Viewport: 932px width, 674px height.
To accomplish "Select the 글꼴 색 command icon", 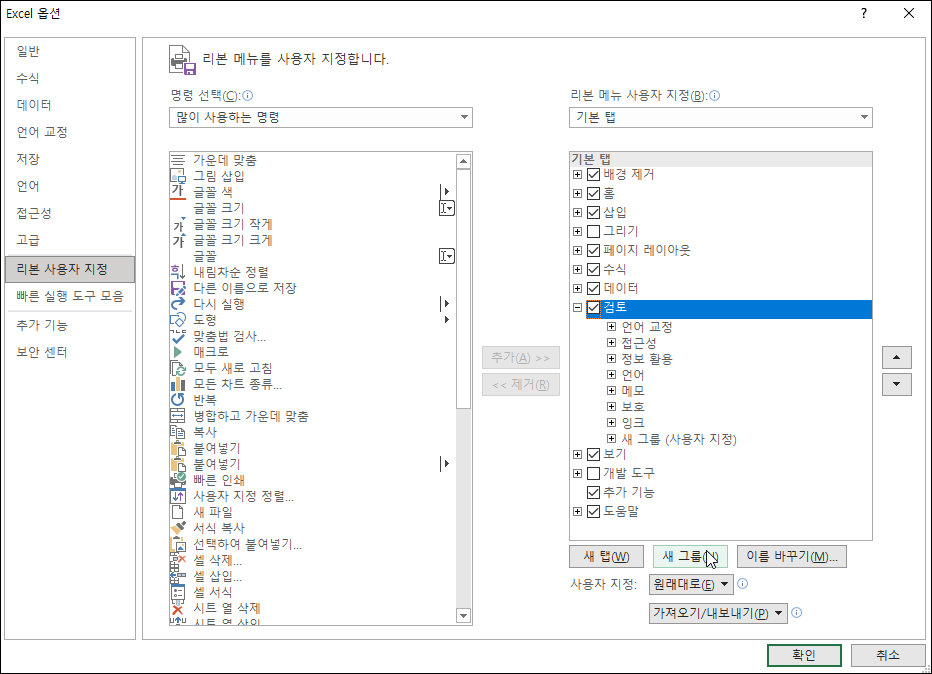I will click(x=178, y=192).
